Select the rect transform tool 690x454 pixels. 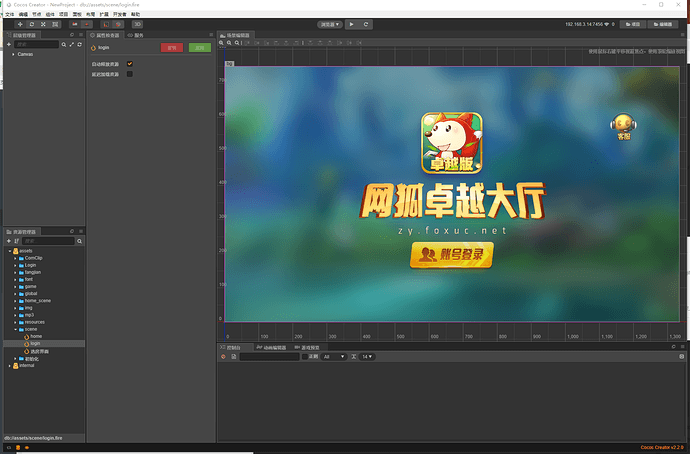(x=55, y=24)
